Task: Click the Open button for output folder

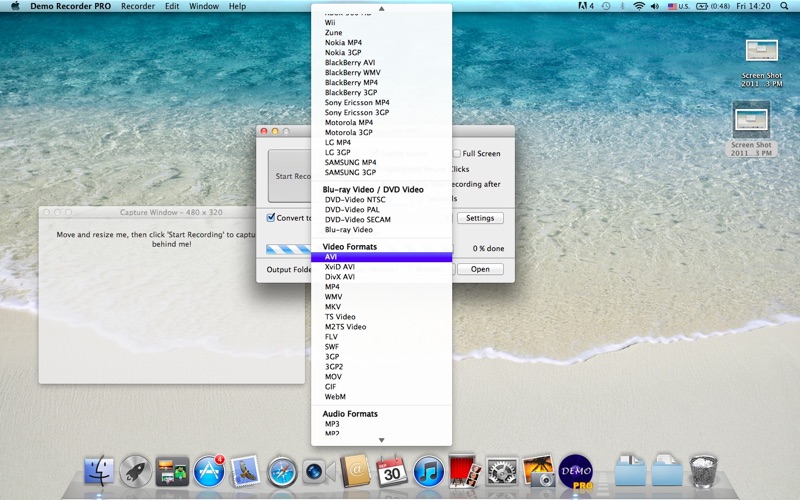Action: [480, 269]
